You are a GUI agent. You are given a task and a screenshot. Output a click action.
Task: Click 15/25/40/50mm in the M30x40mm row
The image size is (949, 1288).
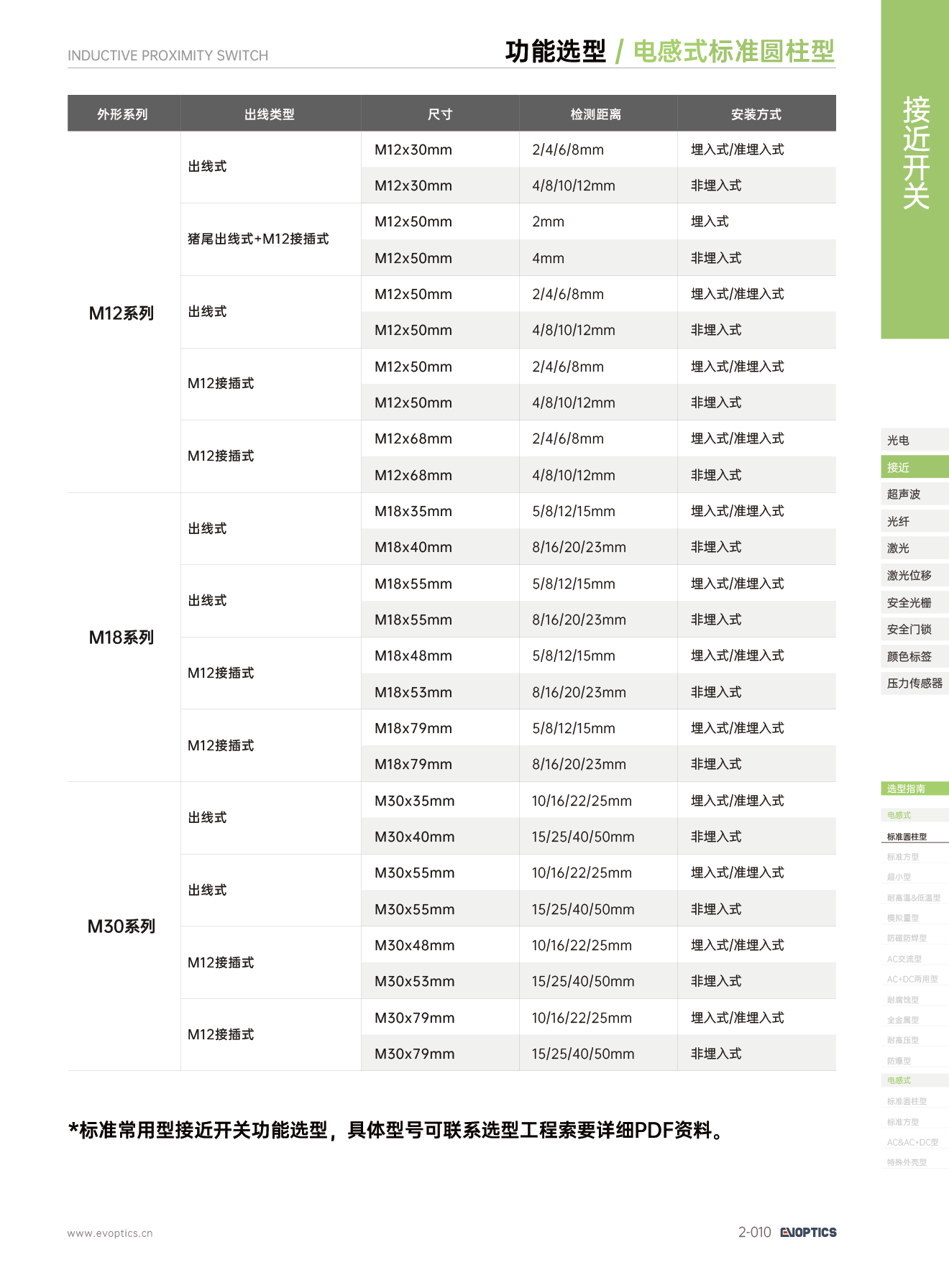pos(598,837)
